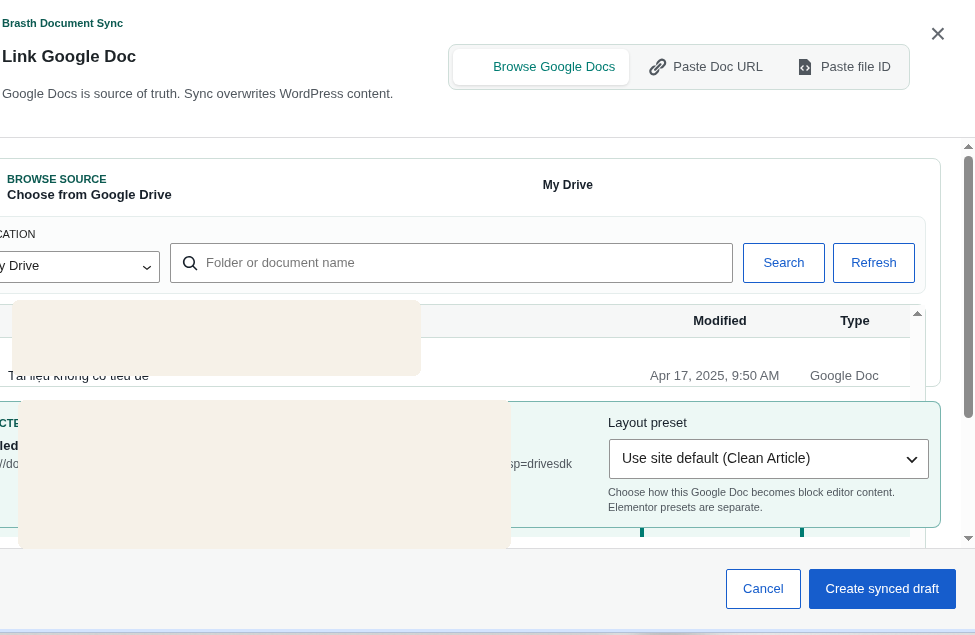Sort by Modified column header
The image size is (975, 635).
coord(719,321)
